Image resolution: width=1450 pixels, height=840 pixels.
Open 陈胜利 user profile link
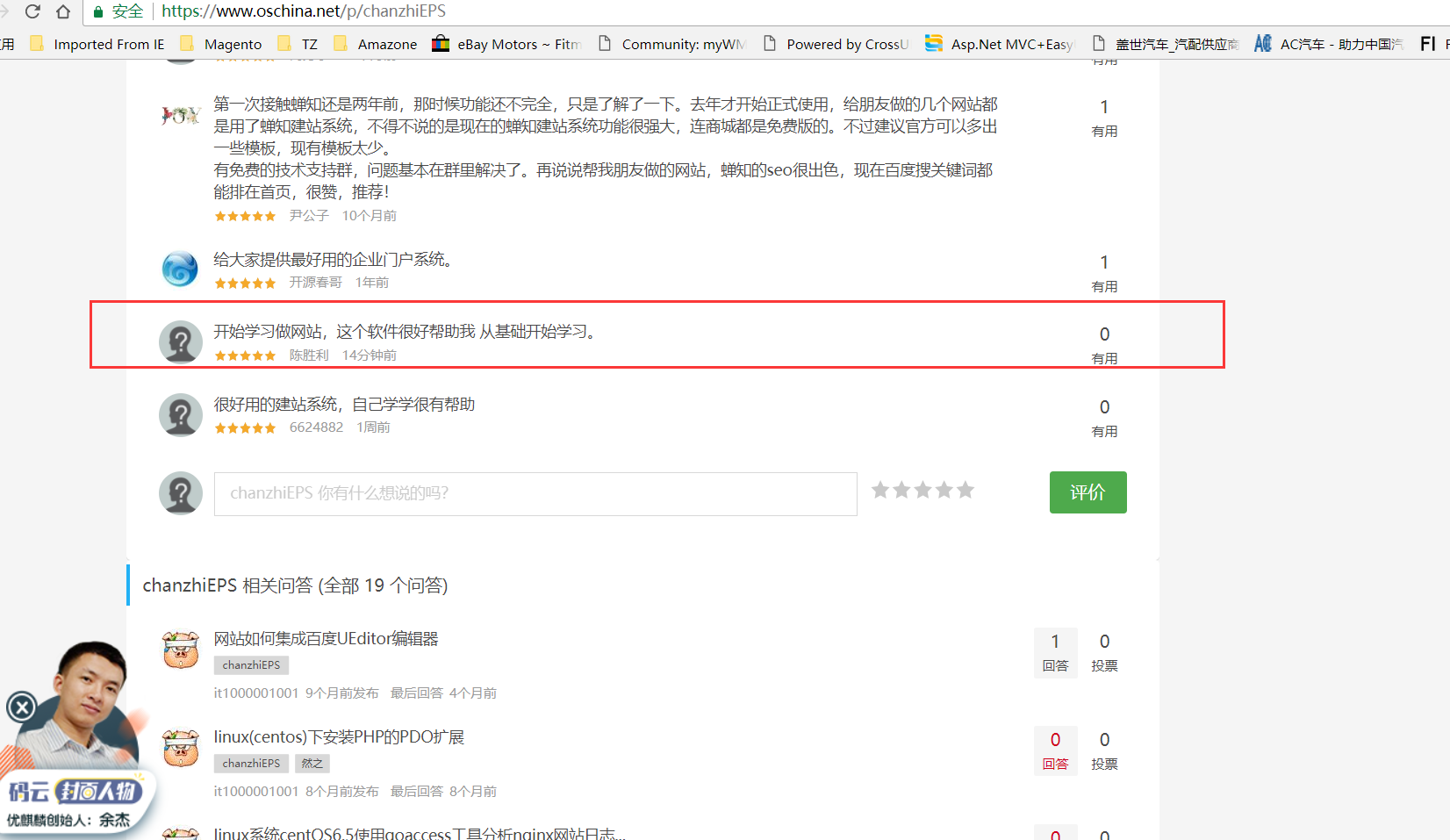click(x=309, y=355)
